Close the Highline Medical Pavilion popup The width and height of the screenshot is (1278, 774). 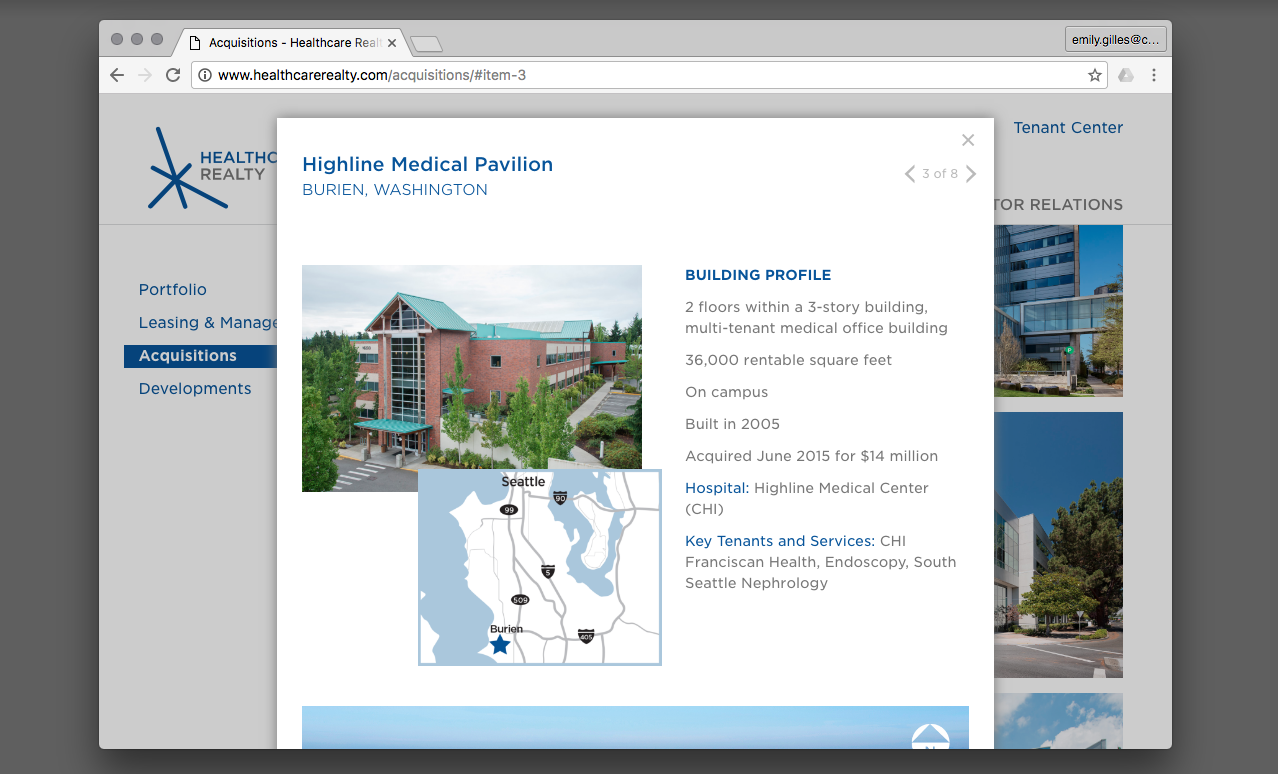[967, 141]
